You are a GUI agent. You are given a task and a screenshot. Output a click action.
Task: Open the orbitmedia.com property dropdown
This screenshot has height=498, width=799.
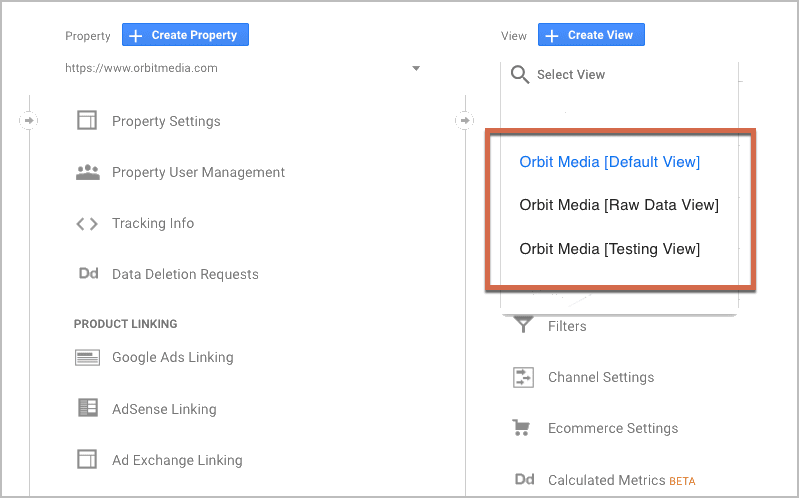coord(243,68)
